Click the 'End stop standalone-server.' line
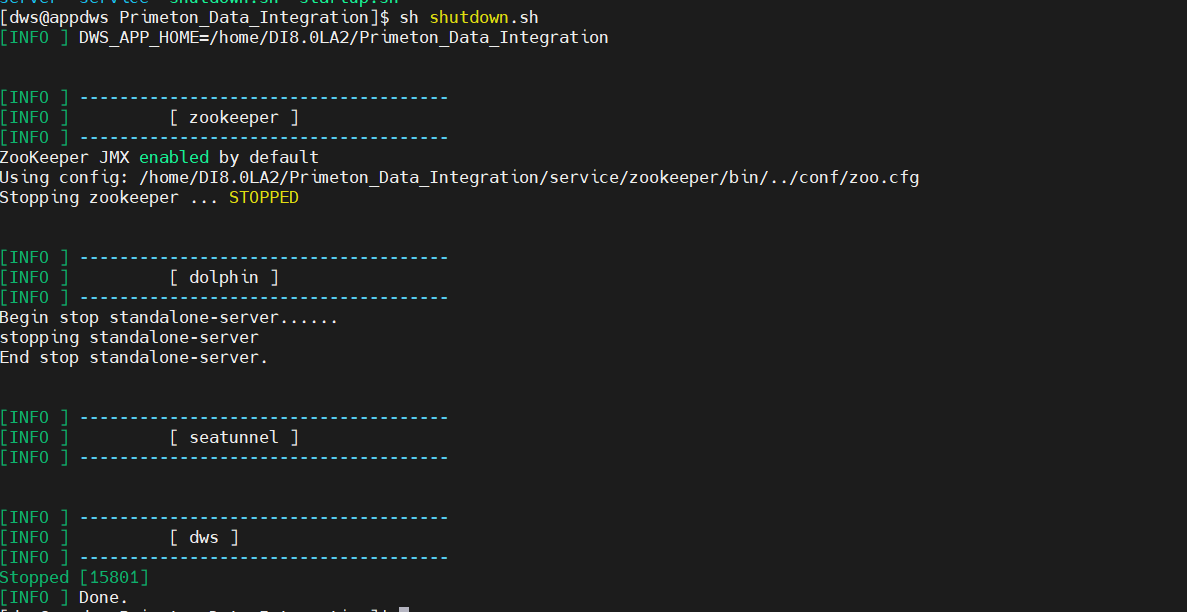 (134, 357)
